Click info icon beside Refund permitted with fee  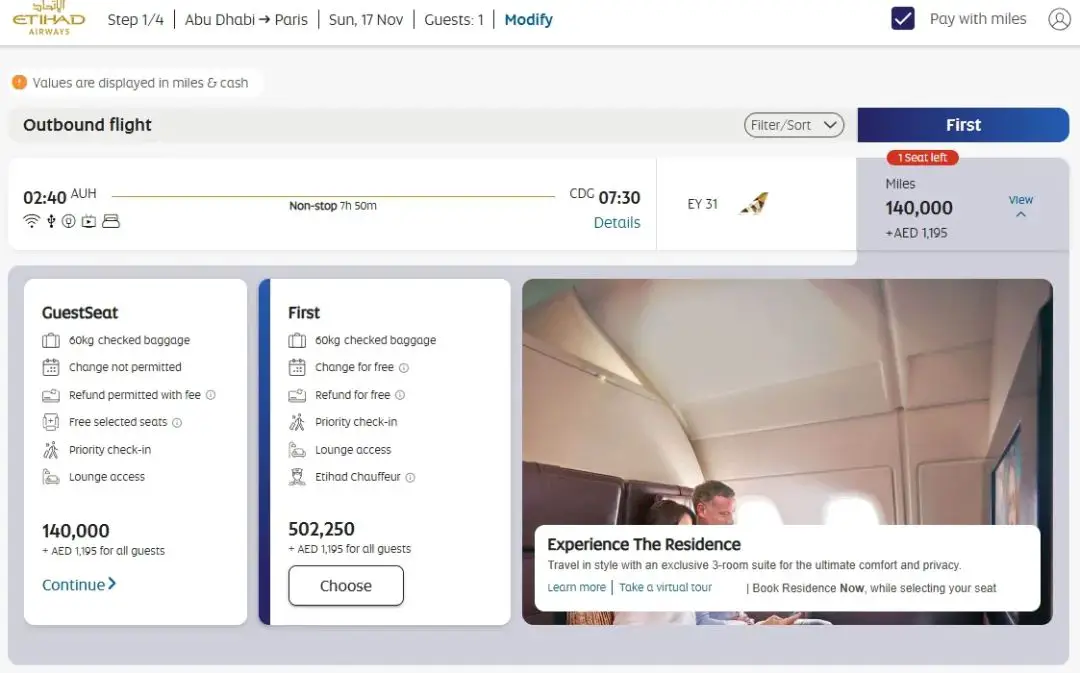click(x=211, y=395)
